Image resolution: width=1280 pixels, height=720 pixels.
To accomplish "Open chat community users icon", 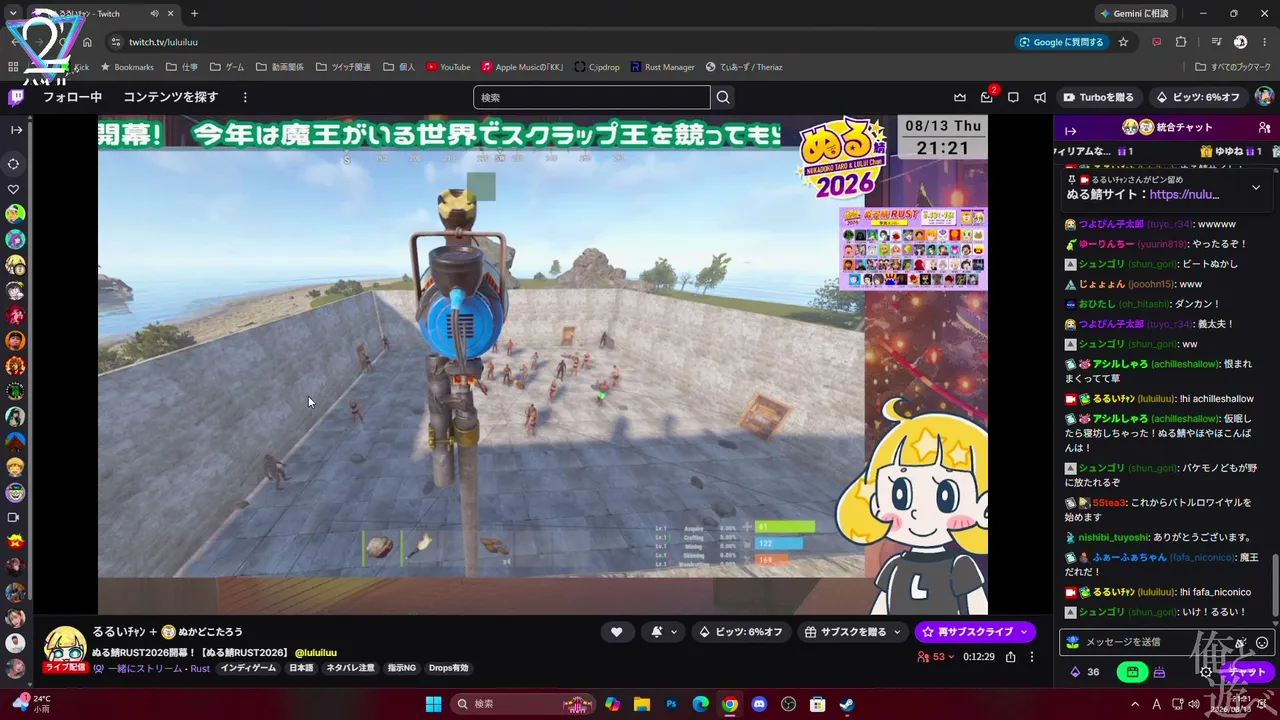I will click(1265, 128).
